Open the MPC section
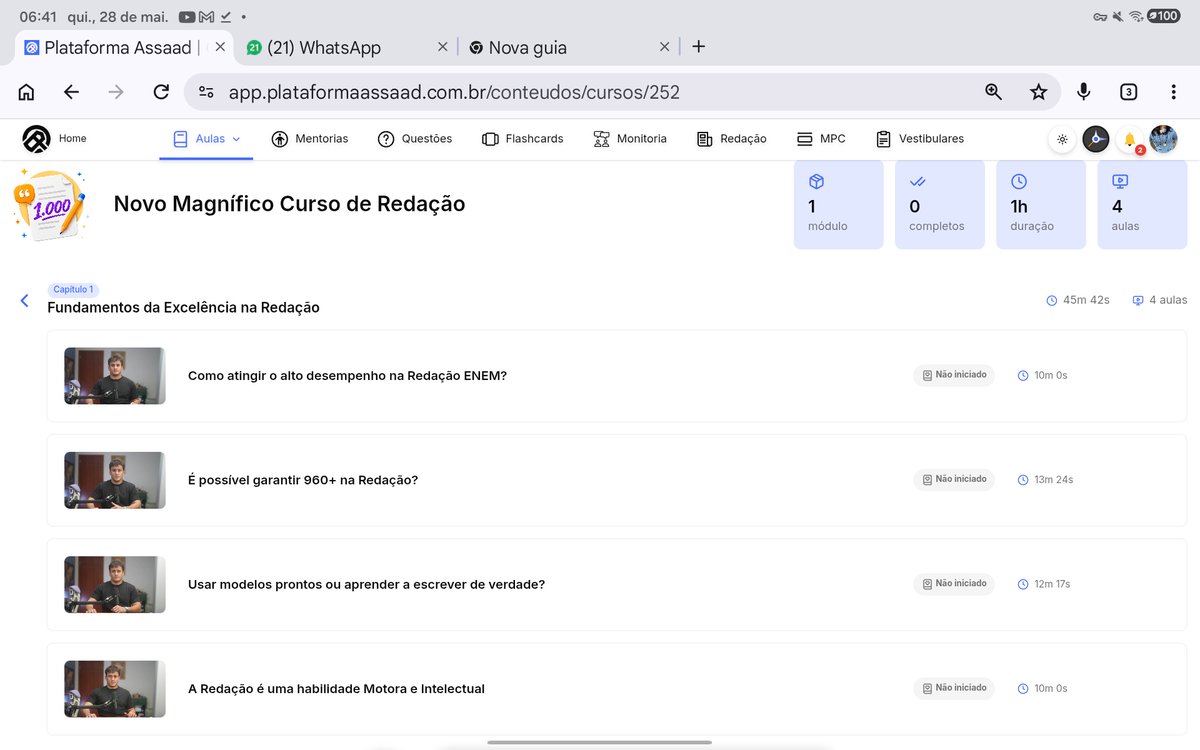This screenshot has width=1200, height=750. click(x=821, y=139)
